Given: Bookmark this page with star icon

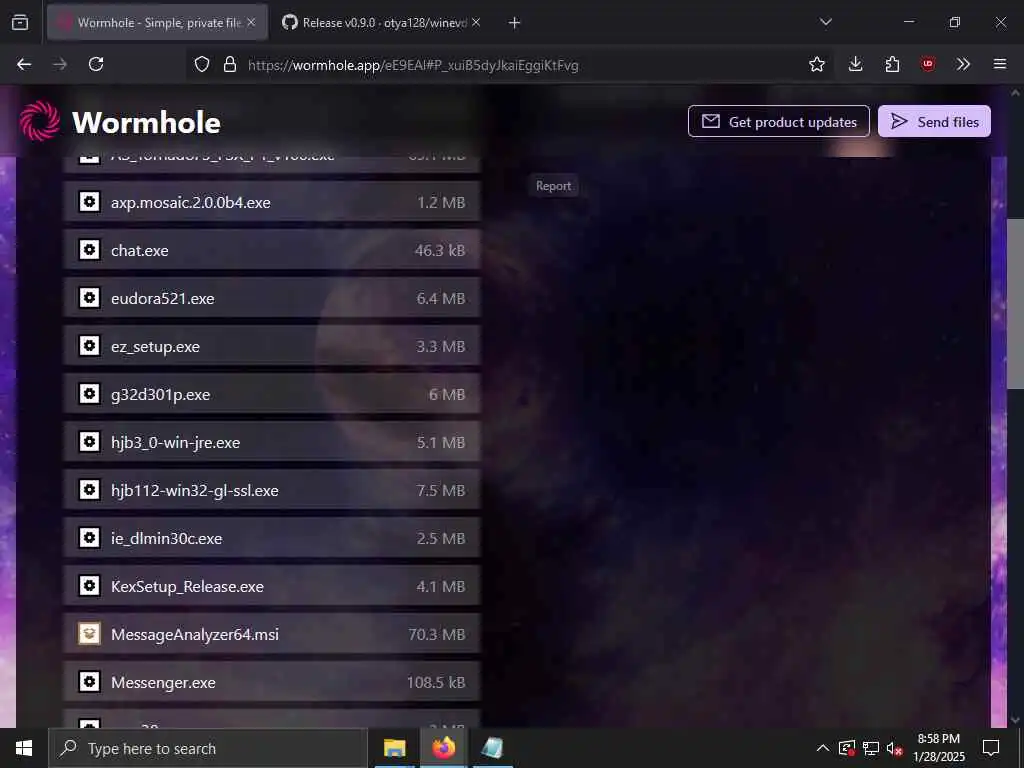Looking at the screenshot, I should 816,64.
